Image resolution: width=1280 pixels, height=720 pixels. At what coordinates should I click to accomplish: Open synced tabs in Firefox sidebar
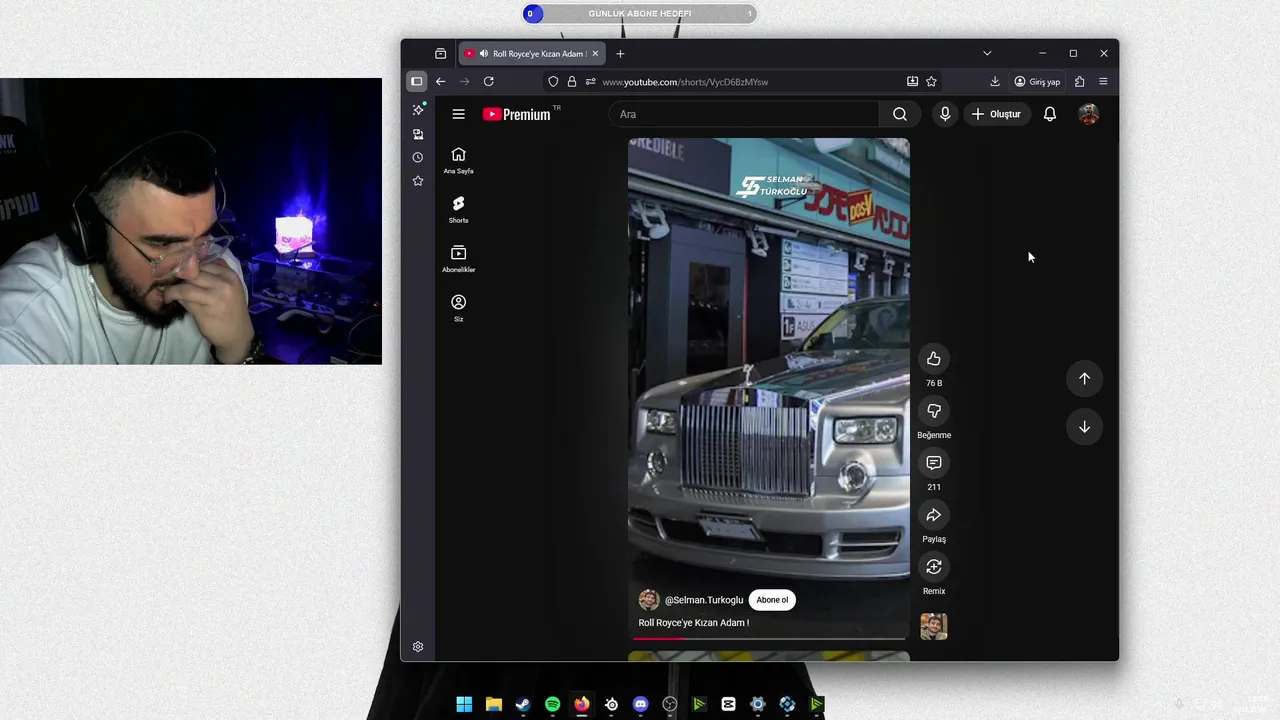(x=418, y=133)
